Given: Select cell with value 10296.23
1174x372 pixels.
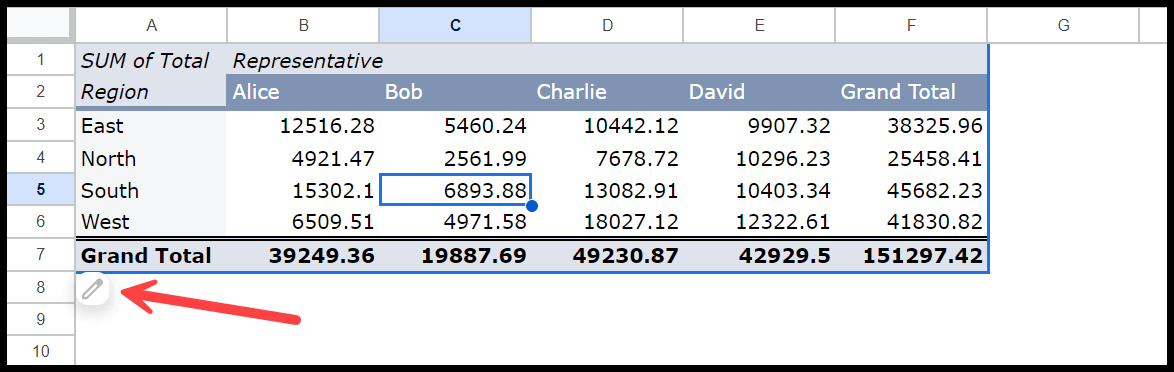Looking at the screenshot, I should pos(759,158).
